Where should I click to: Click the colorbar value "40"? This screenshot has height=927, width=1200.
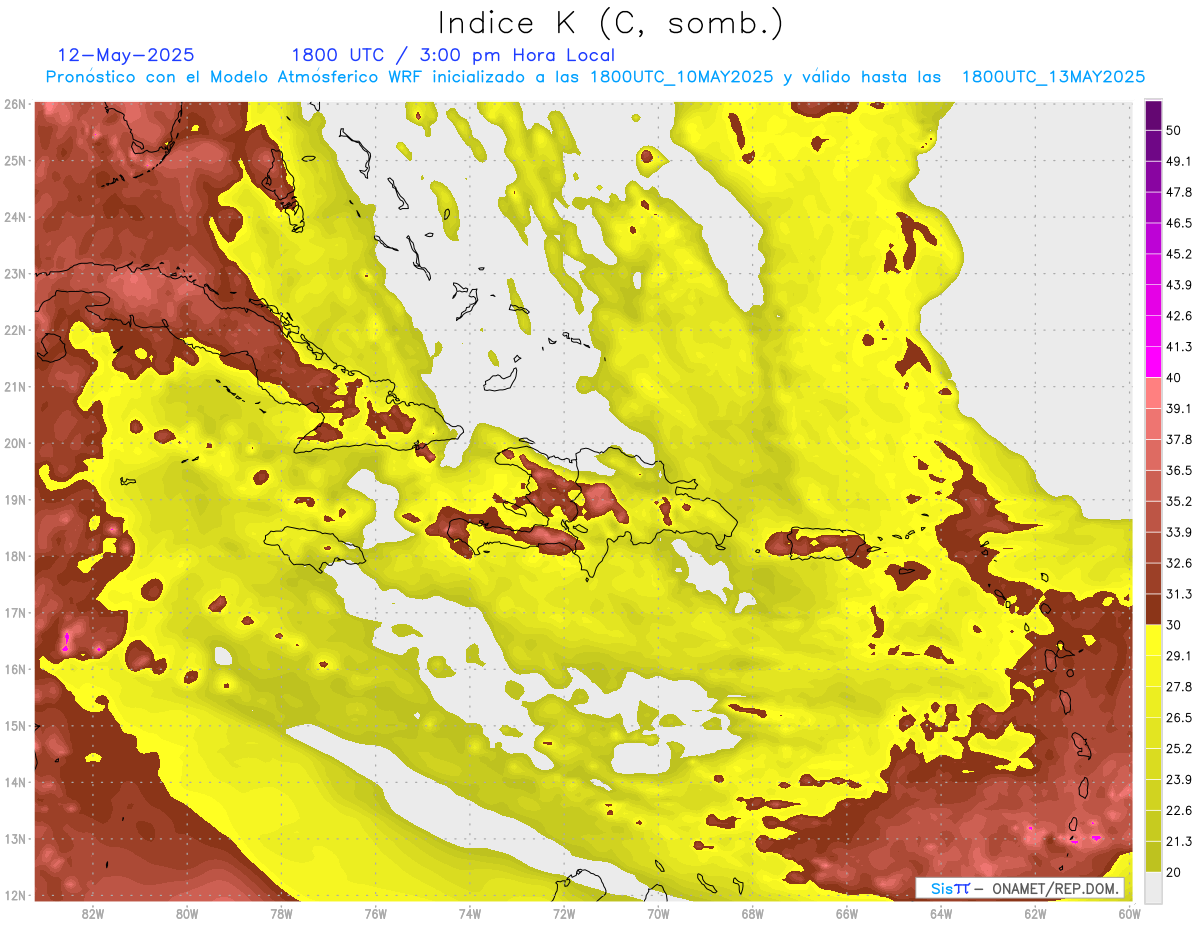[x=1176, y=378]
